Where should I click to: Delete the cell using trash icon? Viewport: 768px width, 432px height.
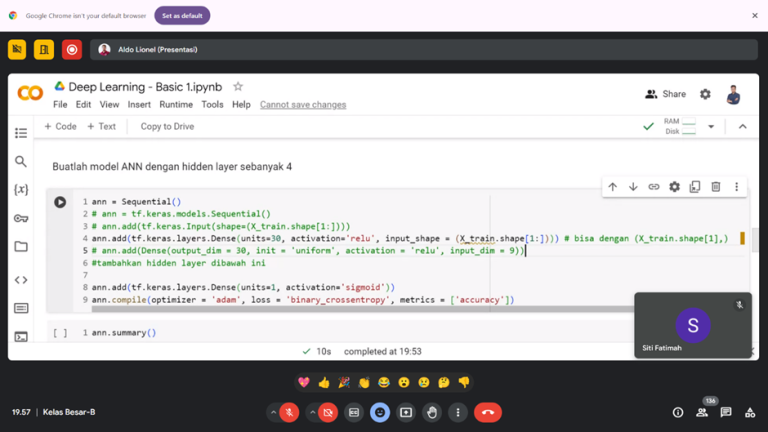(716, 187)
